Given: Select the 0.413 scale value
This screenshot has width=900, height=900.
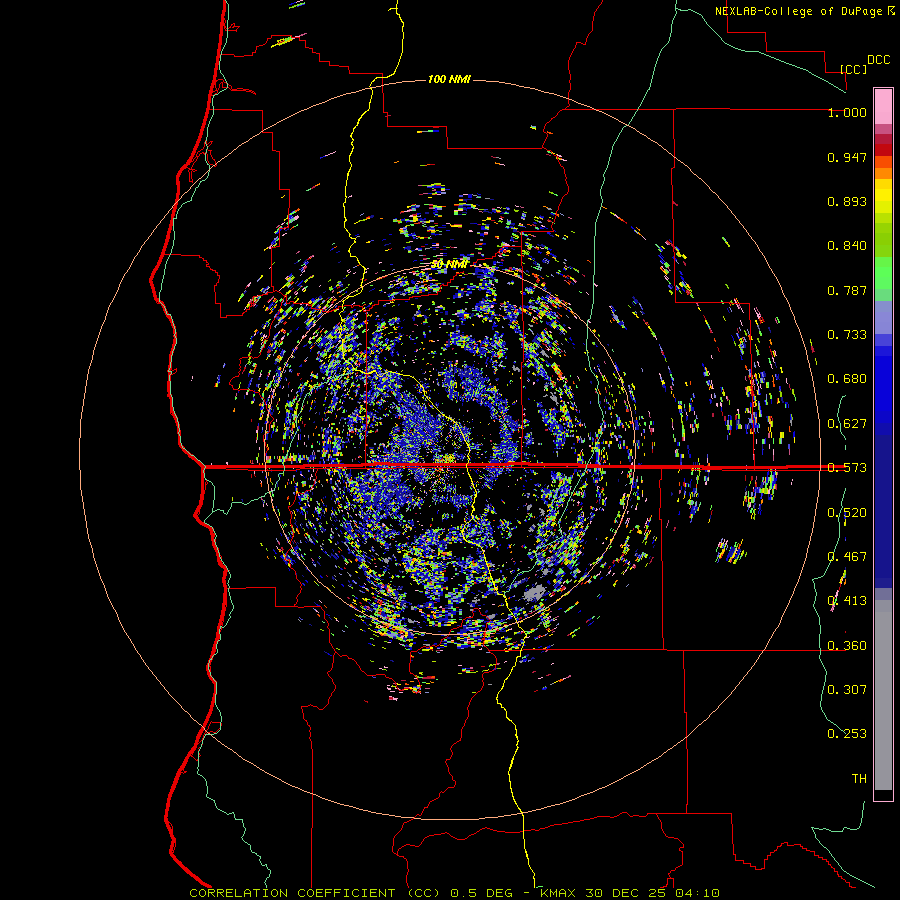Looking at the screenshot, I should coord(847,601).
